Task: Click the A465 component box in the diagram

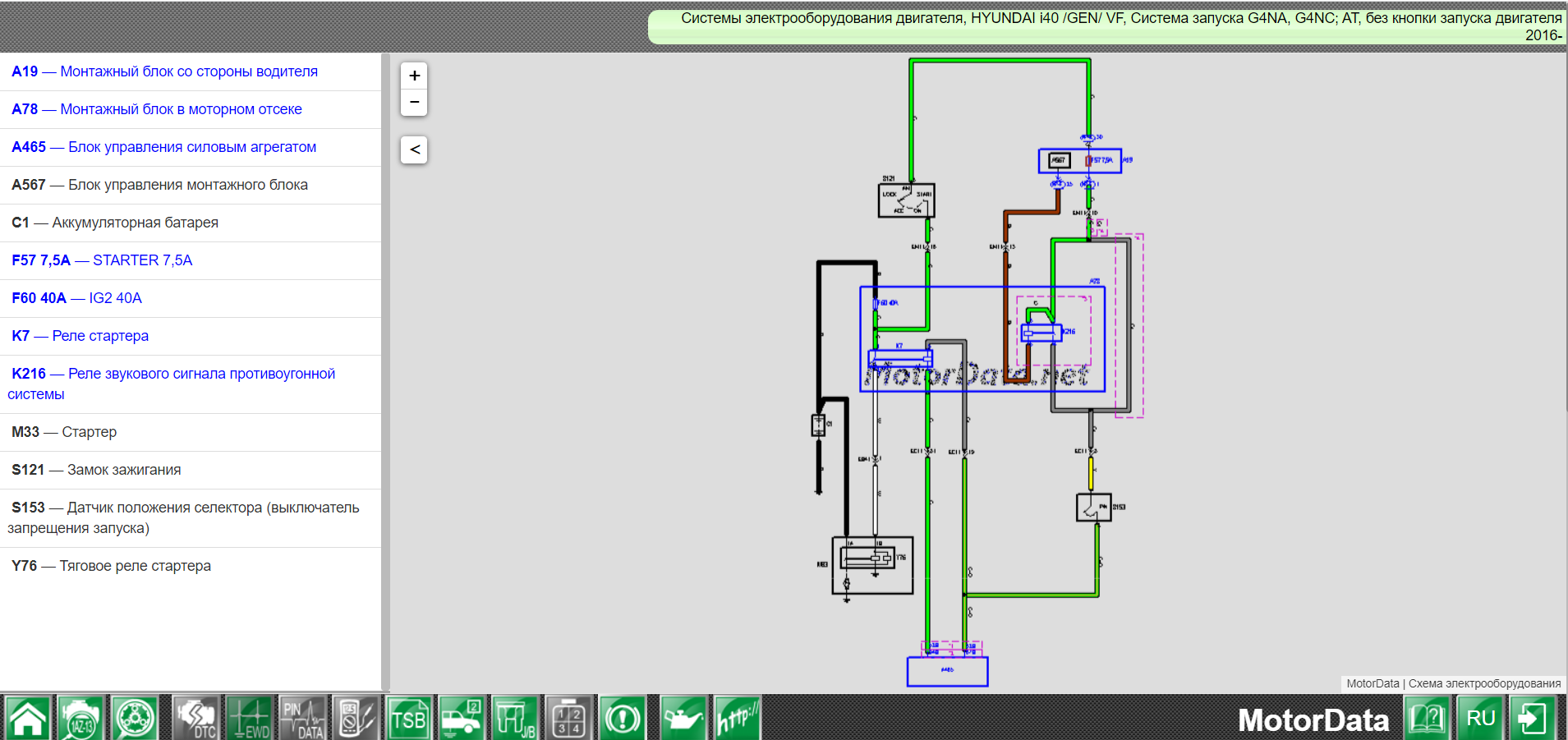Action: pyautogui.click(x=947, y=671)
